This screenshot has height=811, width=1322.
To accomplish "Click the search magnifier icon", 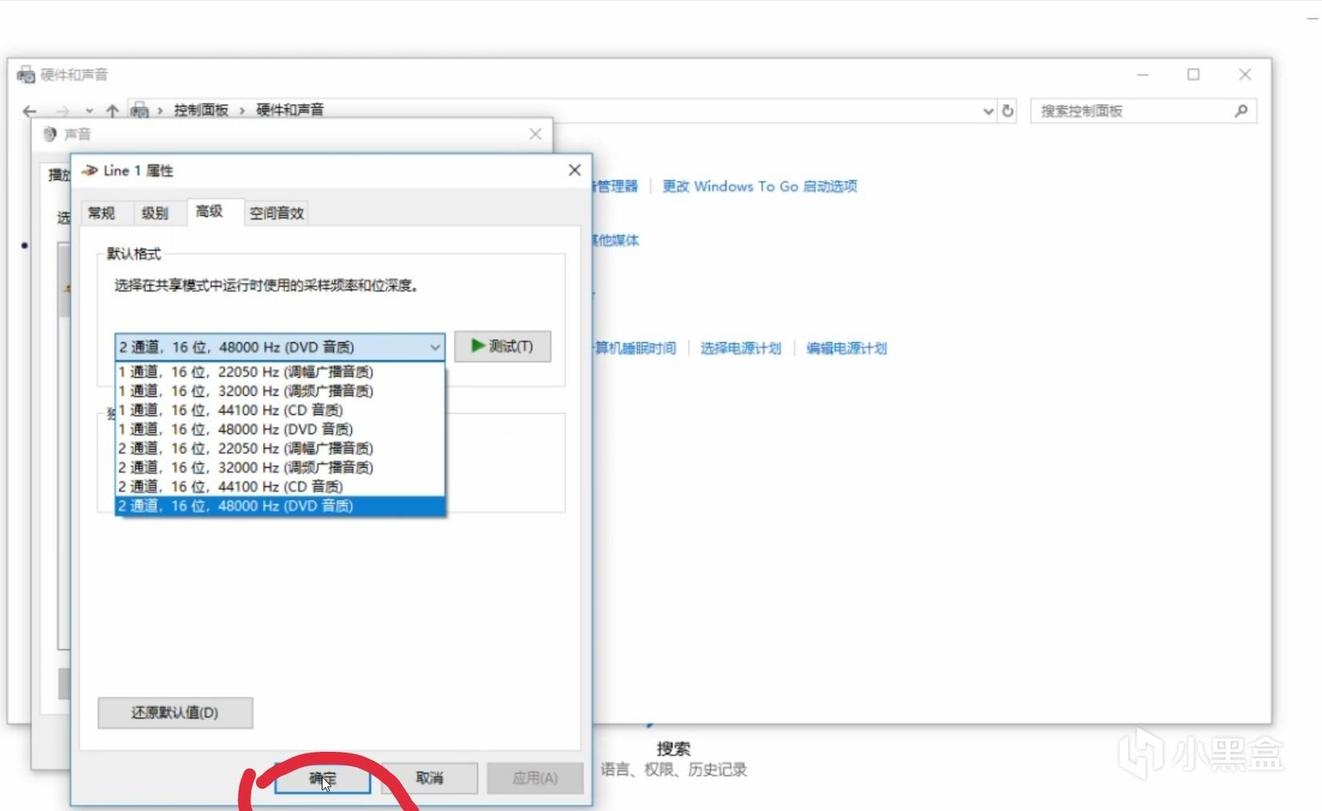I will [x=1241, y=111].
